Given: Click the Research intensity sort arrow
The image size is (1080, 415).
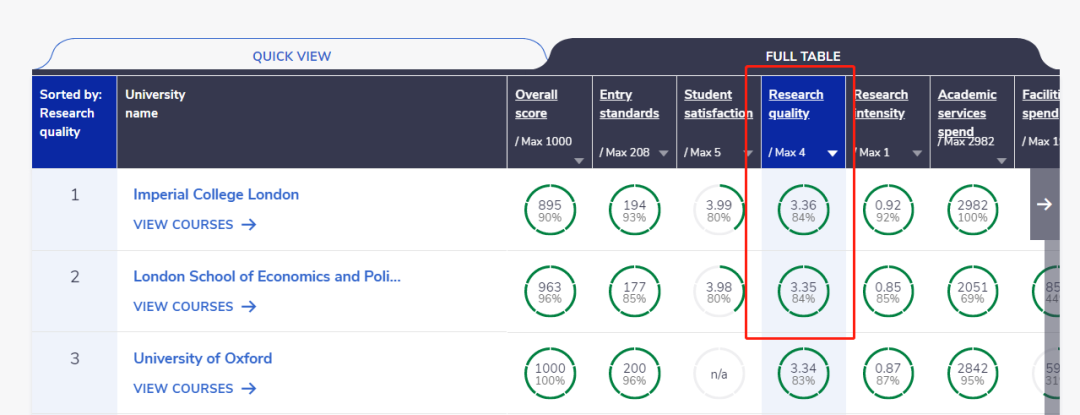Looking at the screenshot, I should point(917,153).
